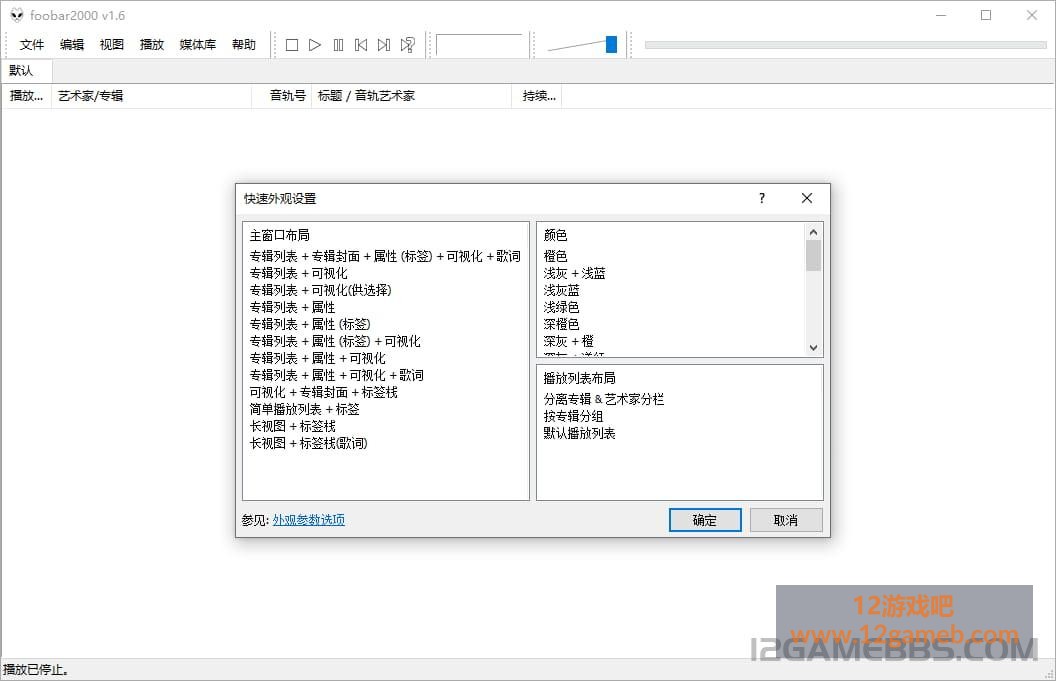The width and height of the screenshot is (1056, 681).
Task: Pick the 橙色 color scheme
Action: click(x=556, y=256)
